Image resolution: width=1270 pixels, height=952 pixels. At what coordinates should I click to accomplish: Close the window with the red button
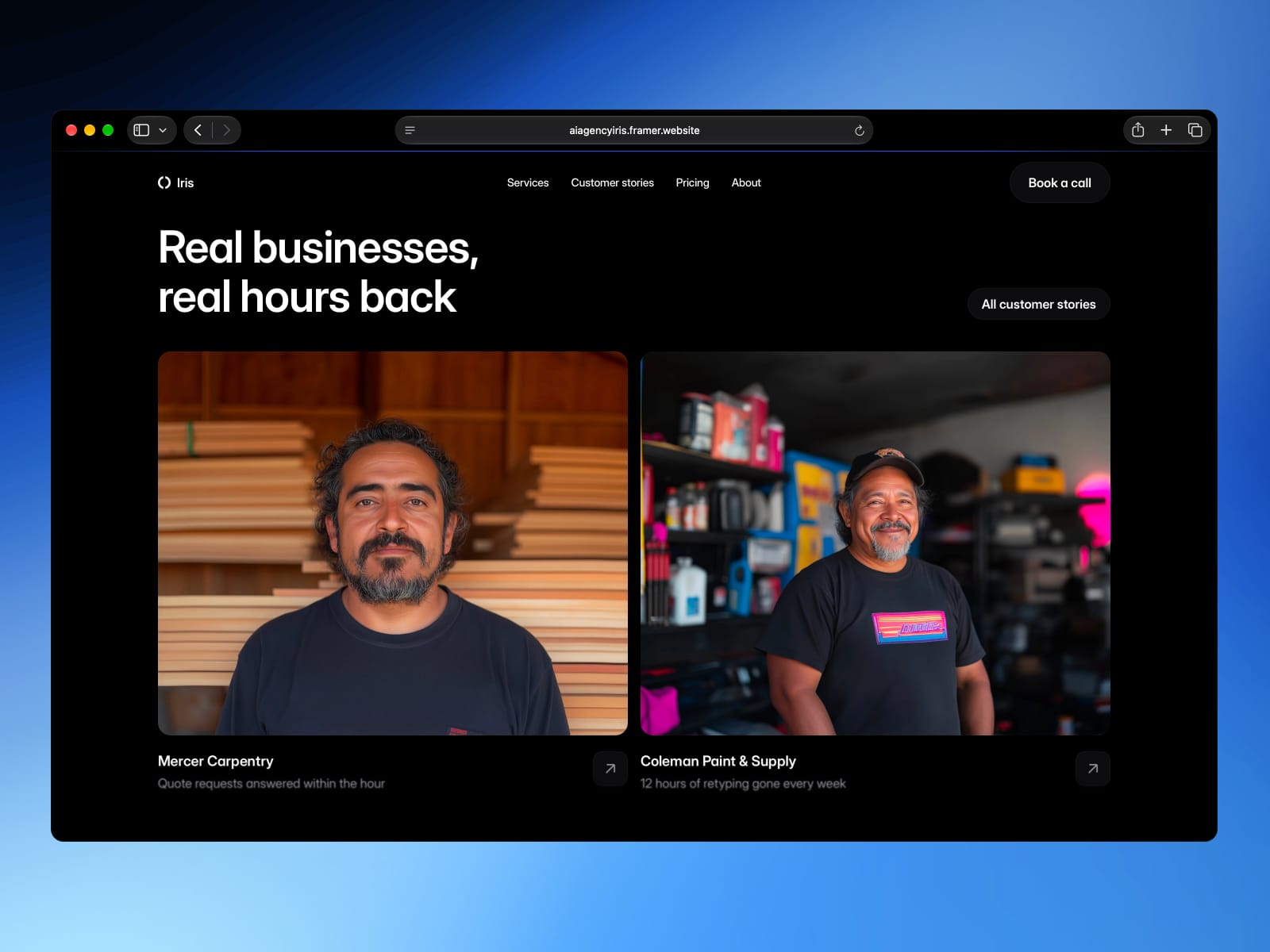pyautogui.click(x=71, y=130)
